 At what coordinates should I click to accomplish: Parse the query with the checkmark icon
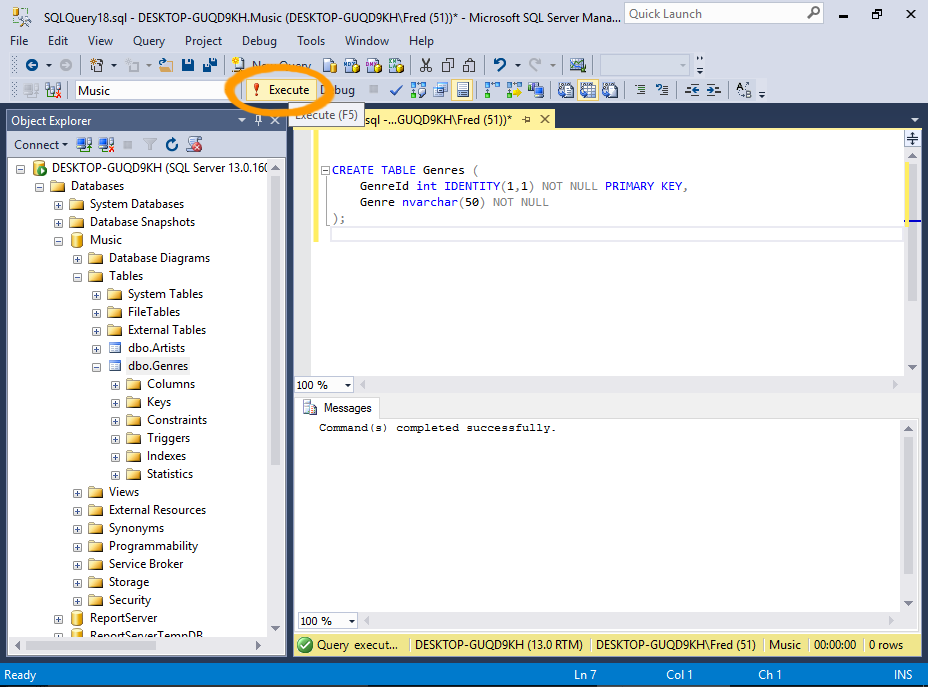tap(395, 90)
